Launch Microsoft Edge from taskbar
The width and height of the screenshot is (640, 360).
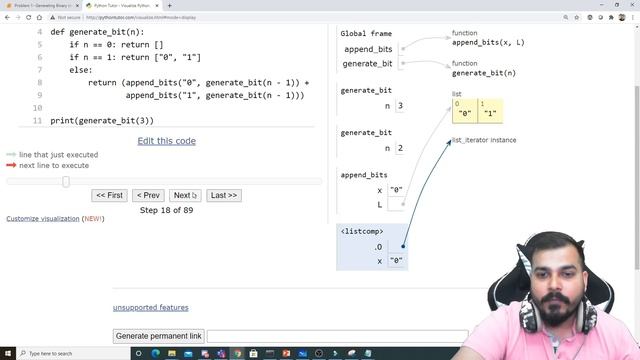[156, 353]
